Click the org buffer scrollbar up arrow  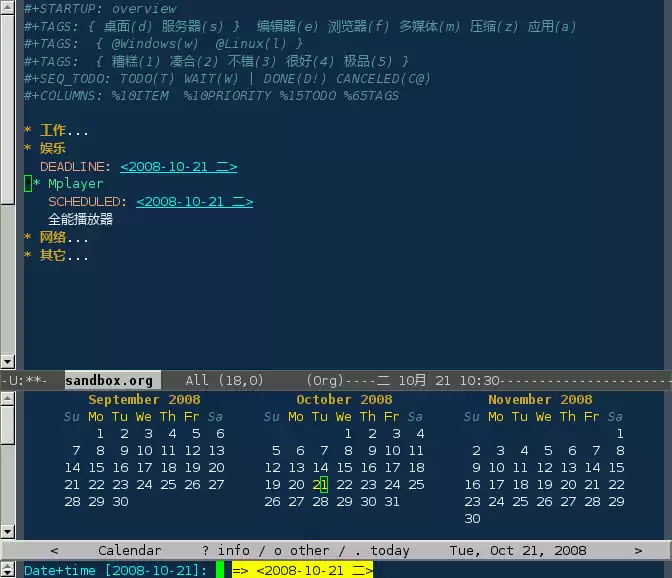click(x=8, y=6)
